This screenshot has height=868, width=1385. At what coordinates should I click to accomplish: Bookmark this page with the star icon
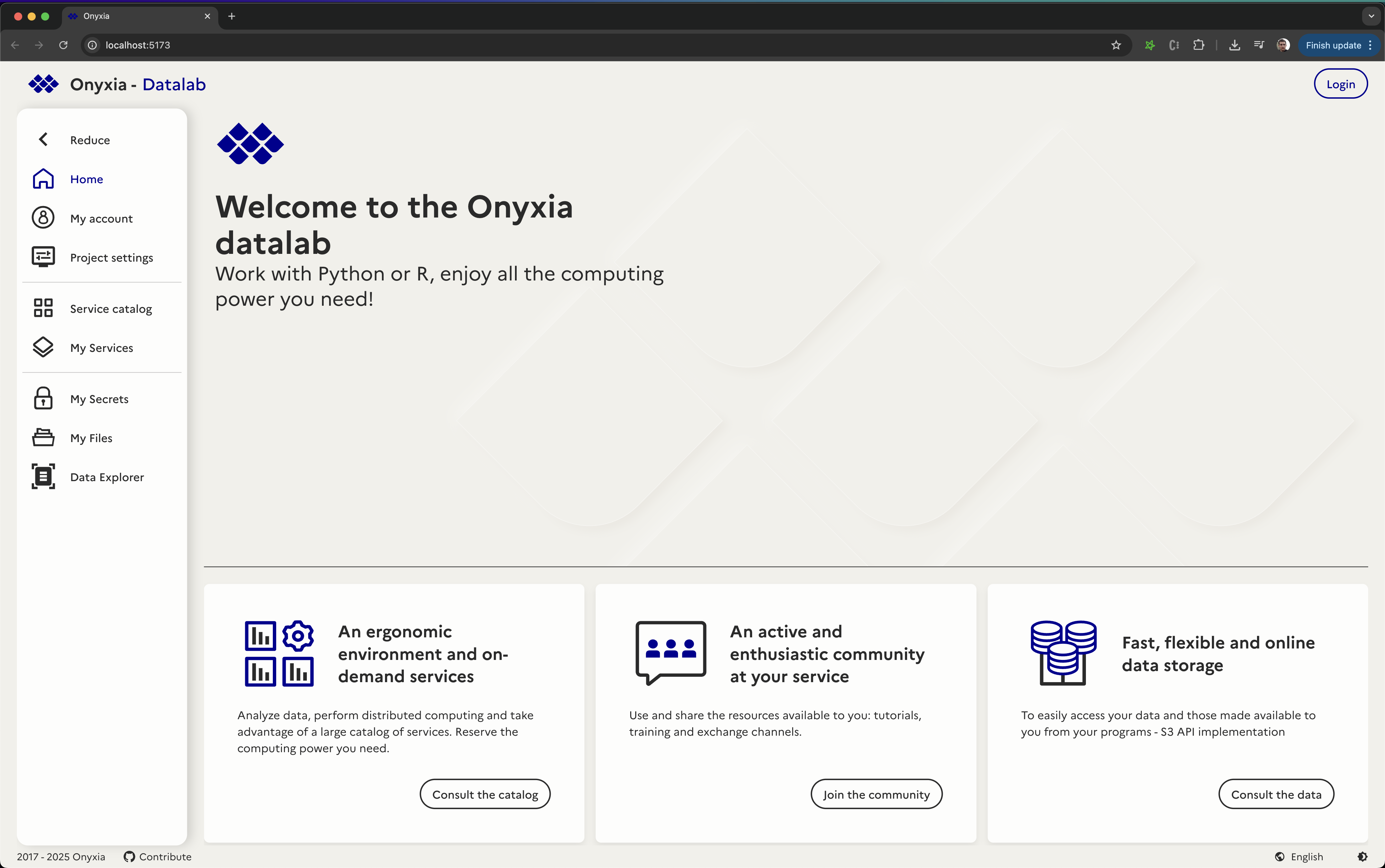click(x=1116, y=45)
